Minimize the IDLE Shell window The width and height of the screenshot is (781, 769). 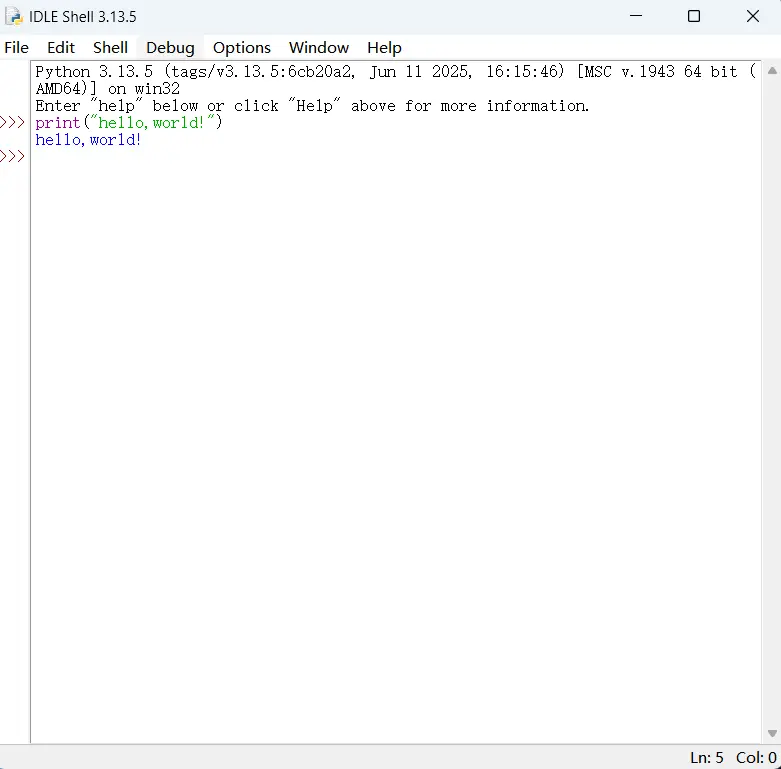pyautogui.click(x=635, y=17)
